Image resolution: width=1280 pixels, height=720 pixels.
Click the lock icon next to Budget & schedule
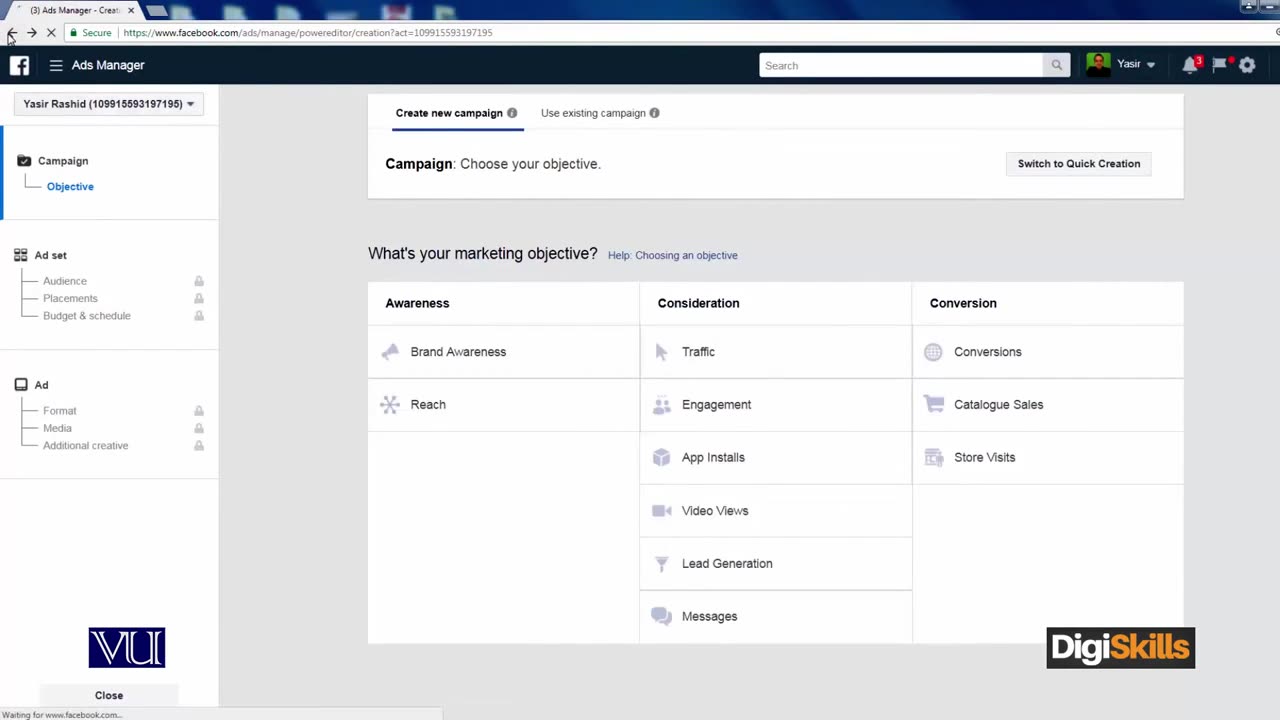click(x=199, y=316)
